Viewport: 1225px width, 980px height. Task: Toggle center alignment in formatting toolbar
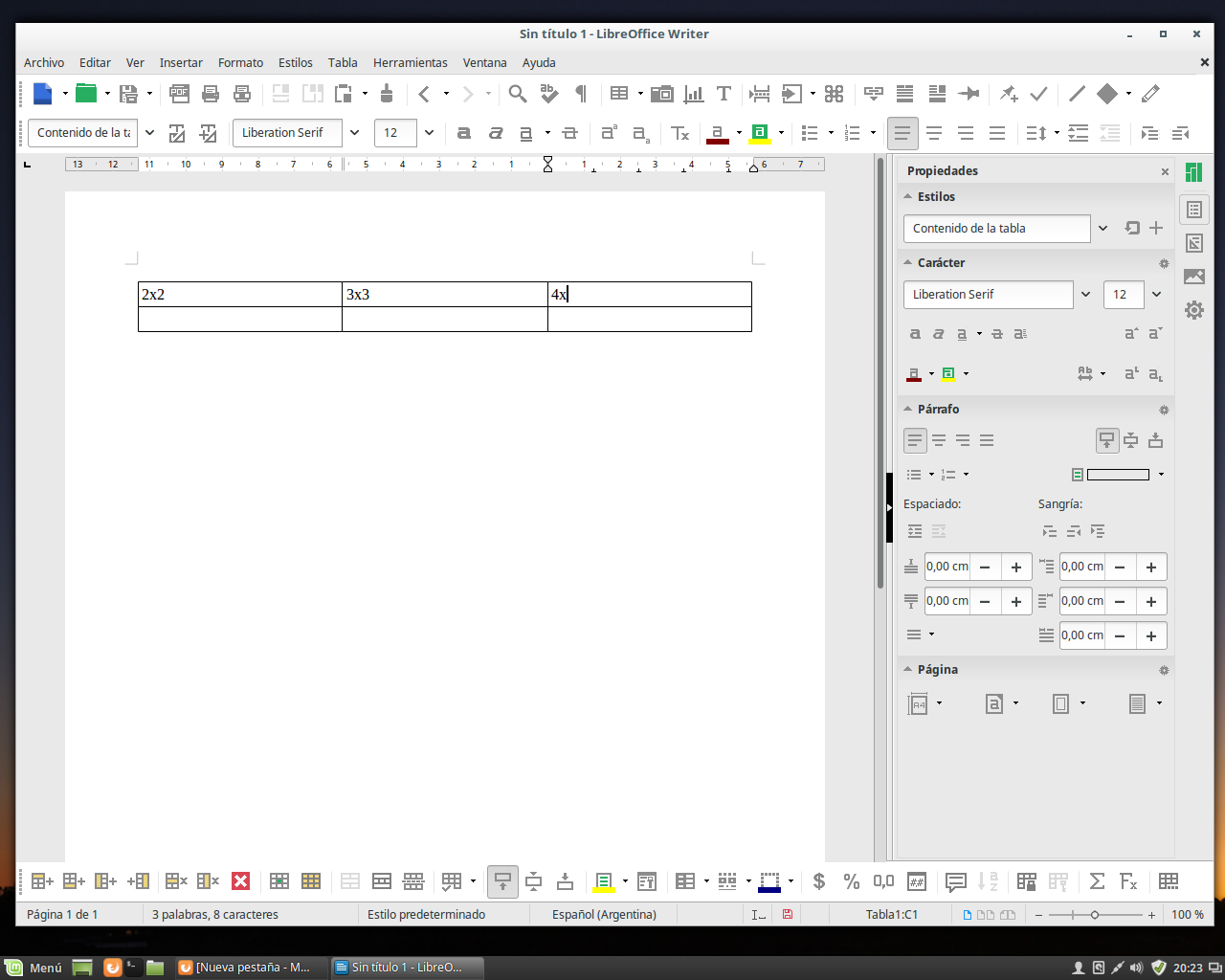pos(934,133)
